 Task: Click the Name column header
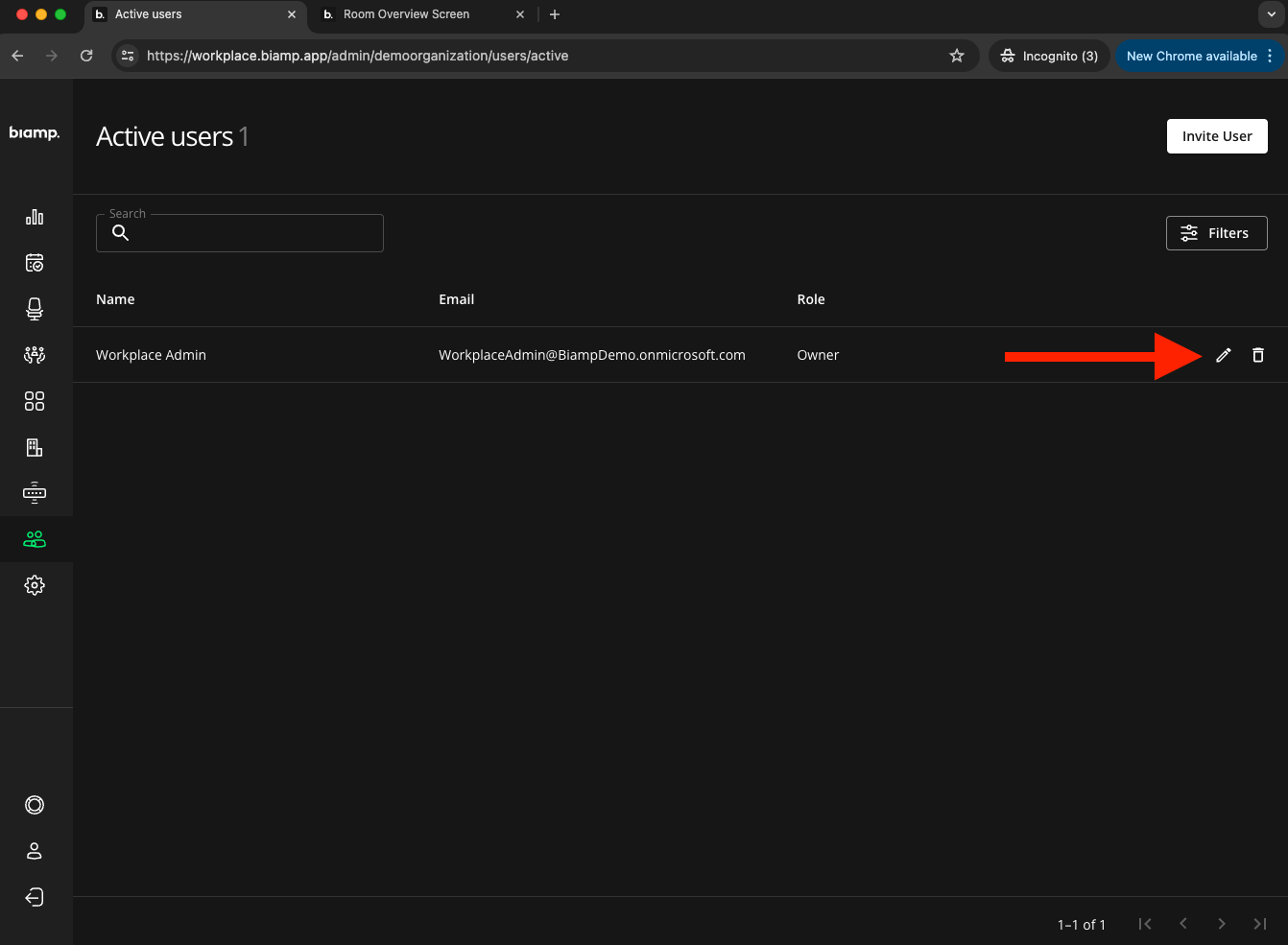click(115, 299)
